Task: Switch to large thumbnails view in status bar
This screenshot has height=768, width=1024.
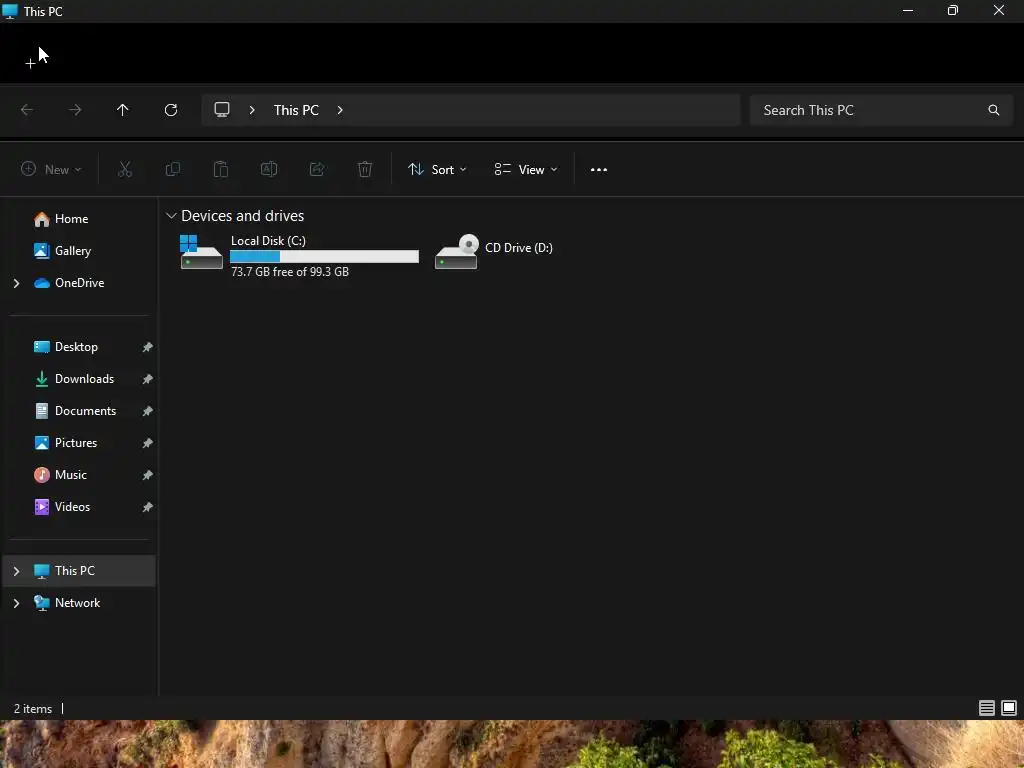Action: point(1009,708)
